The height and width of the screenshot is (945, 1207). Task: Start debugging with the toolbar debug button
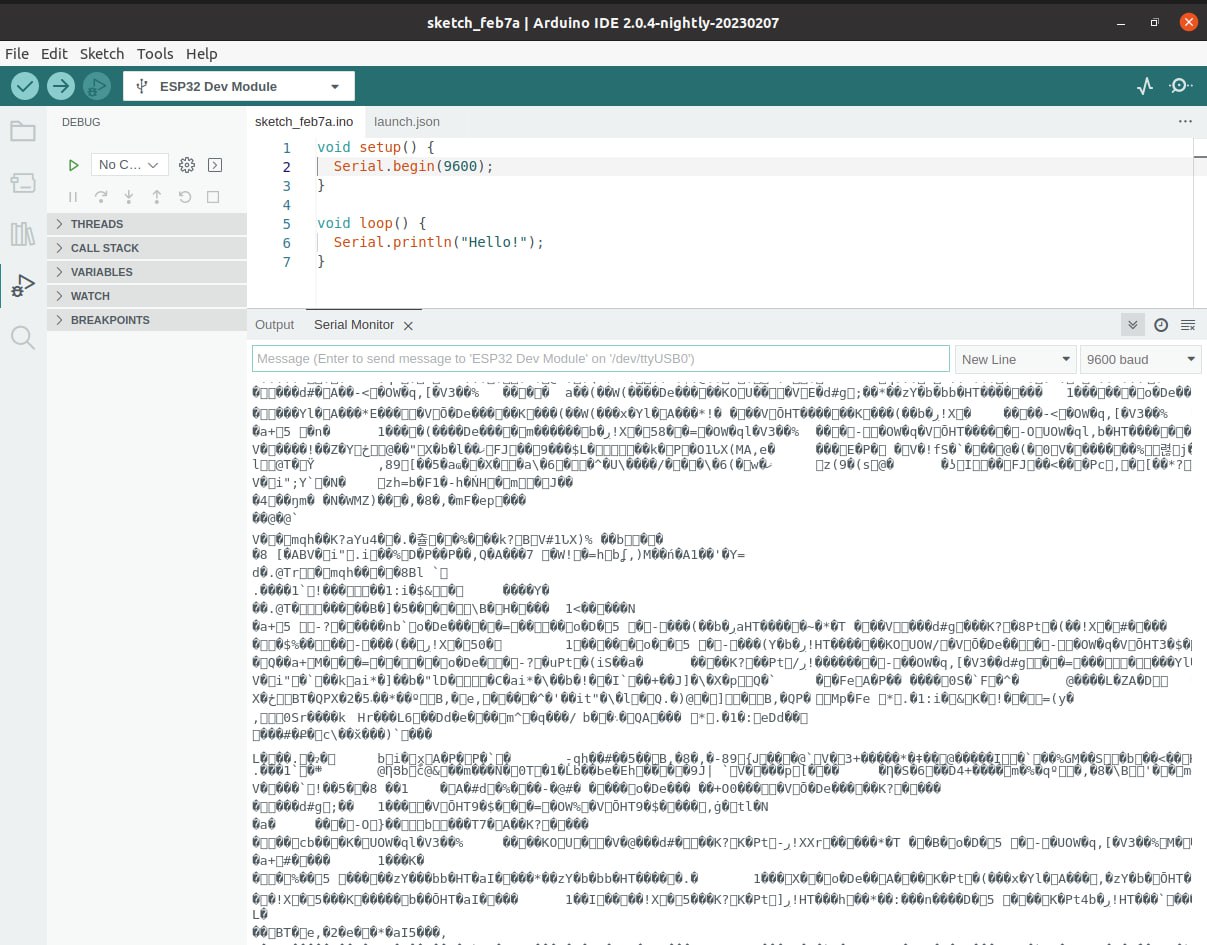pos(97,86)
